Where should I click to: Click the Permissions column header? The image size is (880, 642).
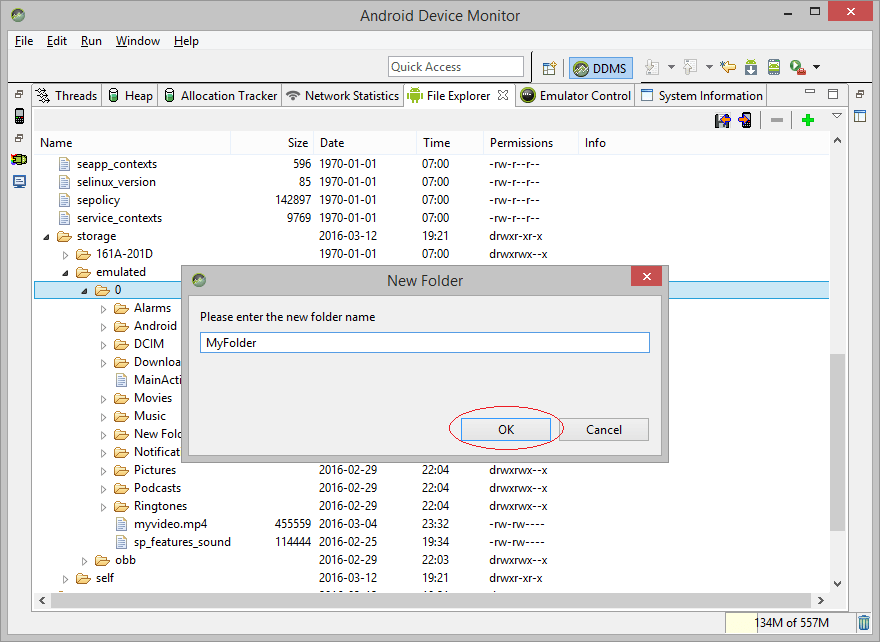[531, 143]
